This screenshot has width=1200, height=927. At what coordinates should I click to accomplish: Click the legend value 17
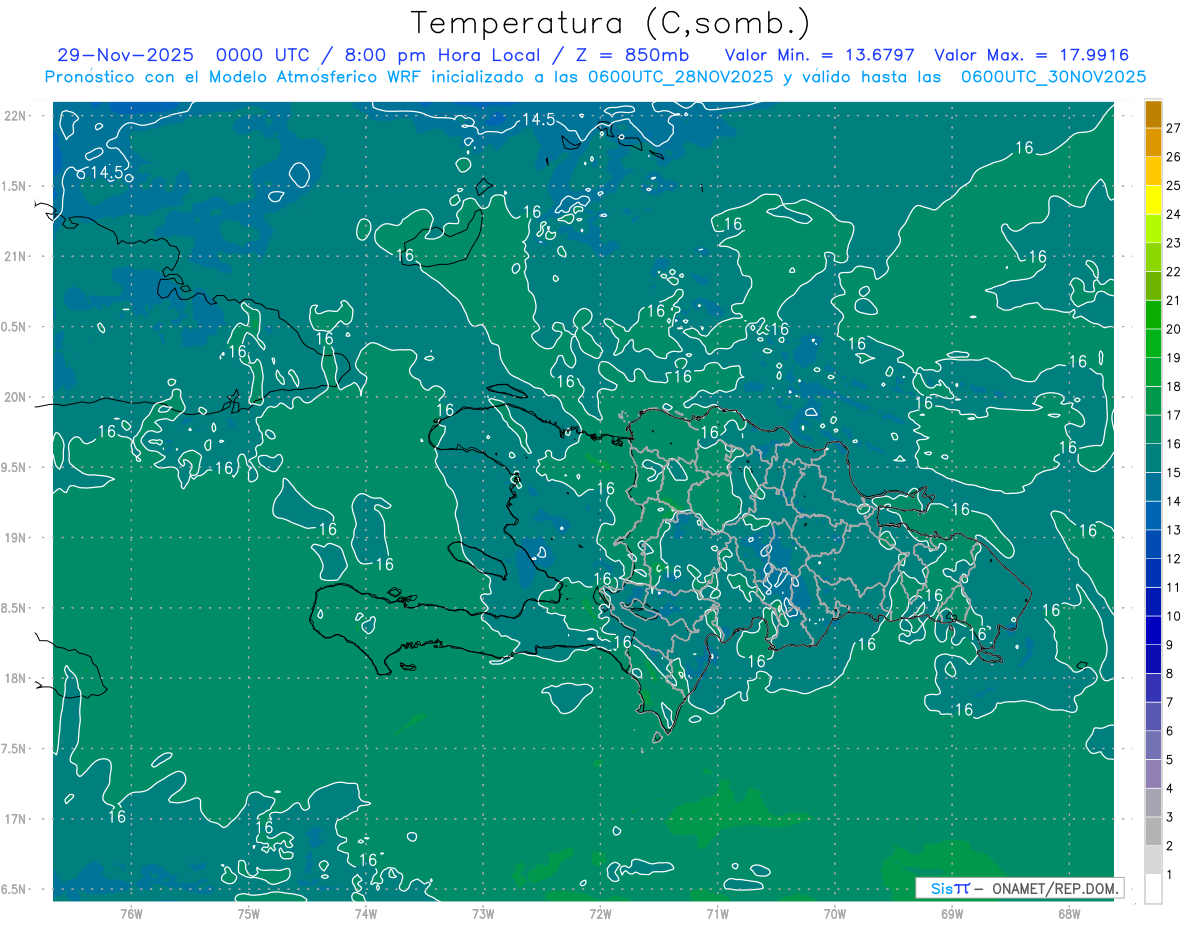coord(1174,415)
